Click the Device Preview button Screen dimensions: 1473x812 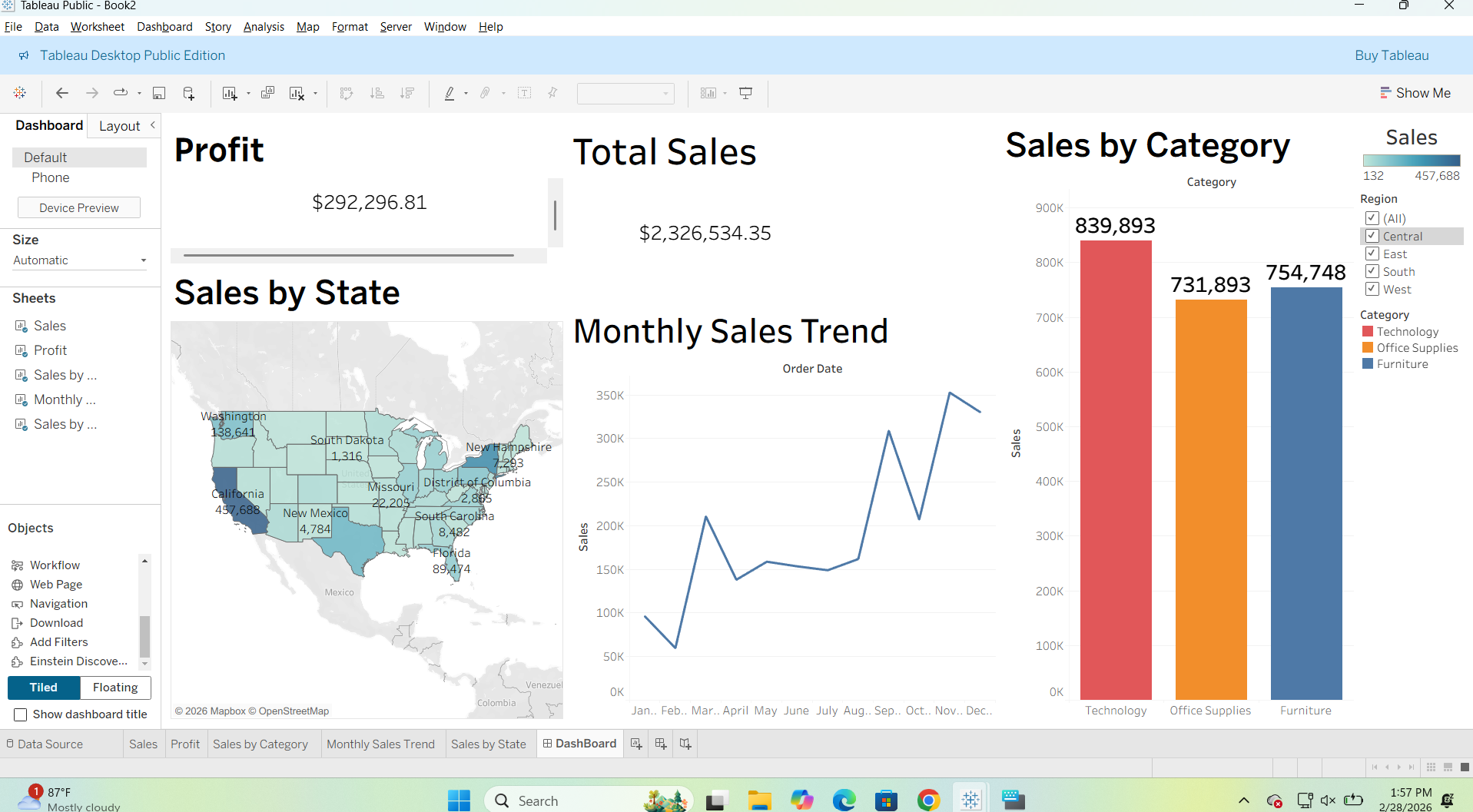pyautogui.click(x=79, y=207)
